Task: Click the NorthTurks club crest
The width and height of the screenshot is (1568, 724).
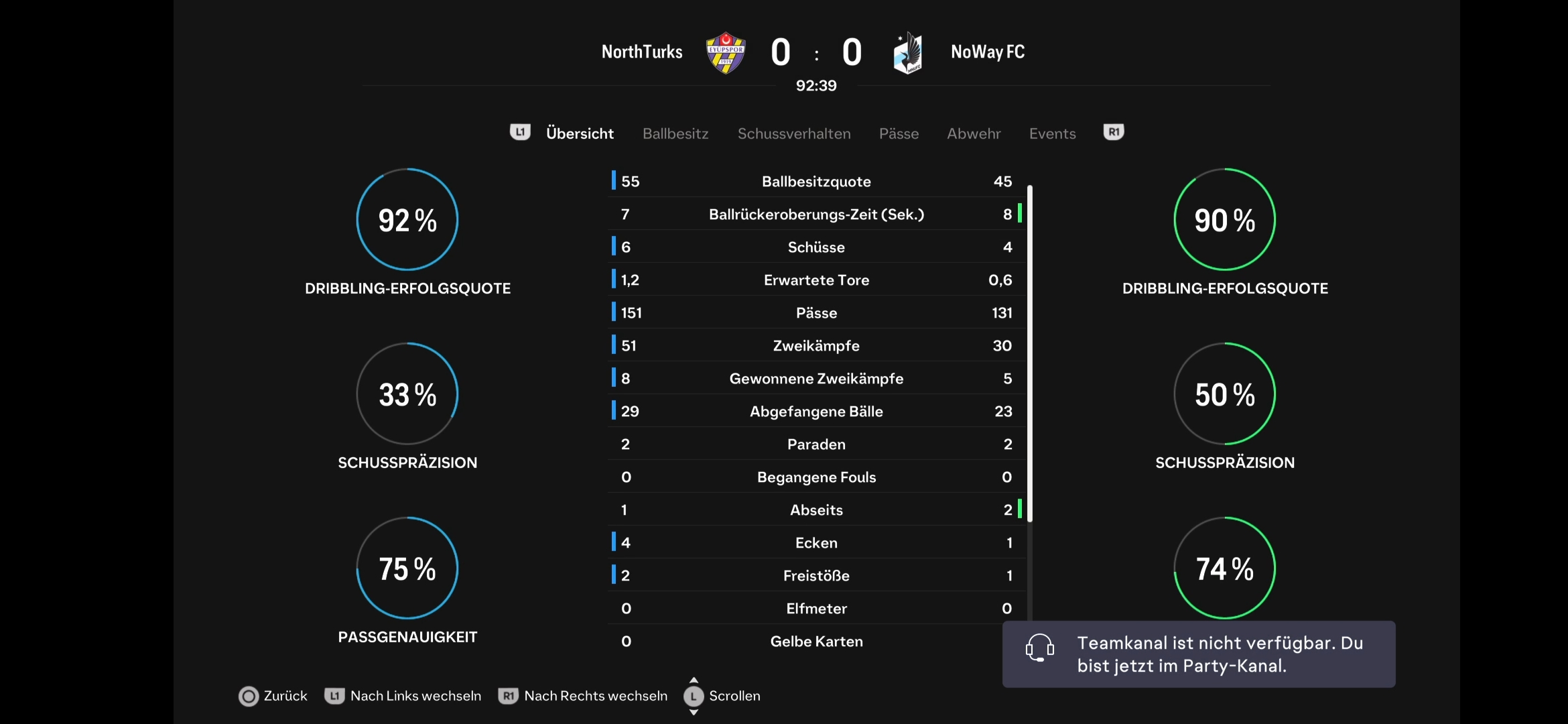Action: coord(726,52)
